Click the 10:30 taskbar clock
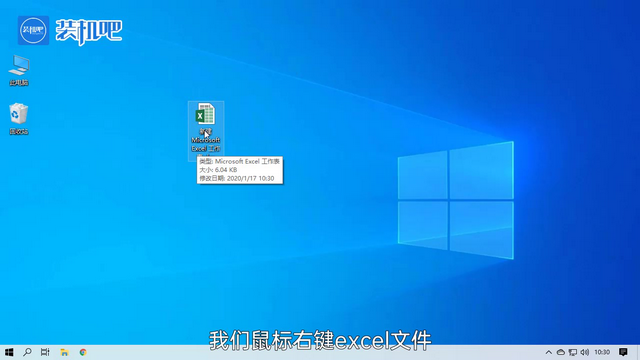Screen dimensions: 640x360 point(602,352)
